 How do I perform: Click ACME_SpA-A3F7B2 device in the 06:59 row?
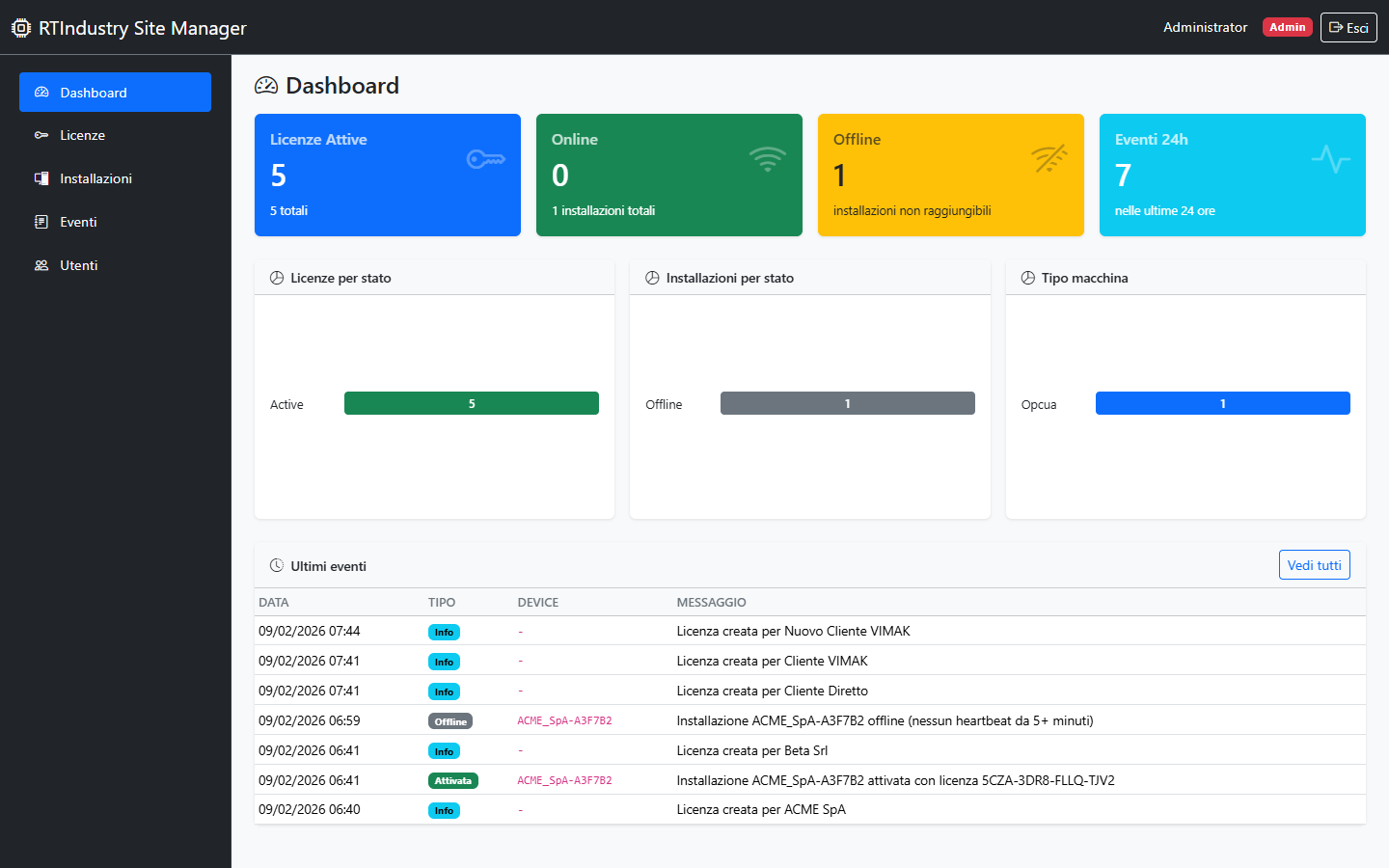[564, 720]
